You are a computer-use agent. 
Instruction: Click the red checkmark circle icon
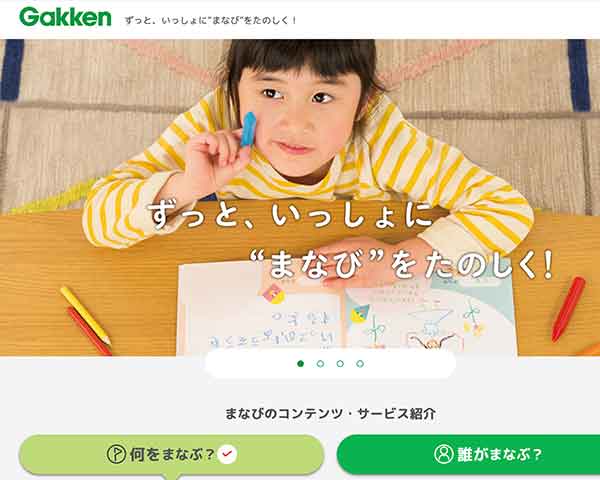point(227,454)
